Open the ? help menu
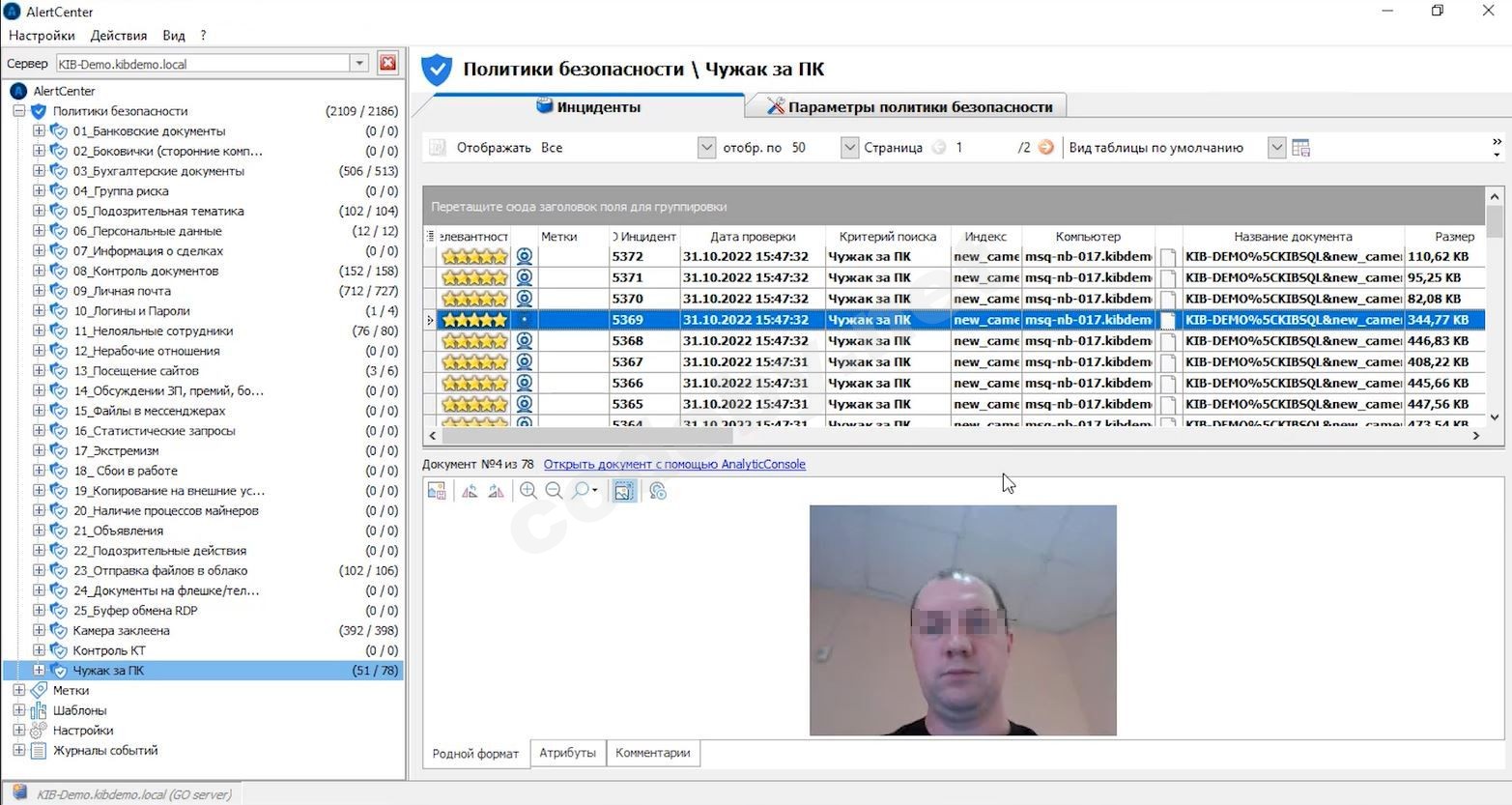This screenshot has width=1512, height=805. point(203,35)
